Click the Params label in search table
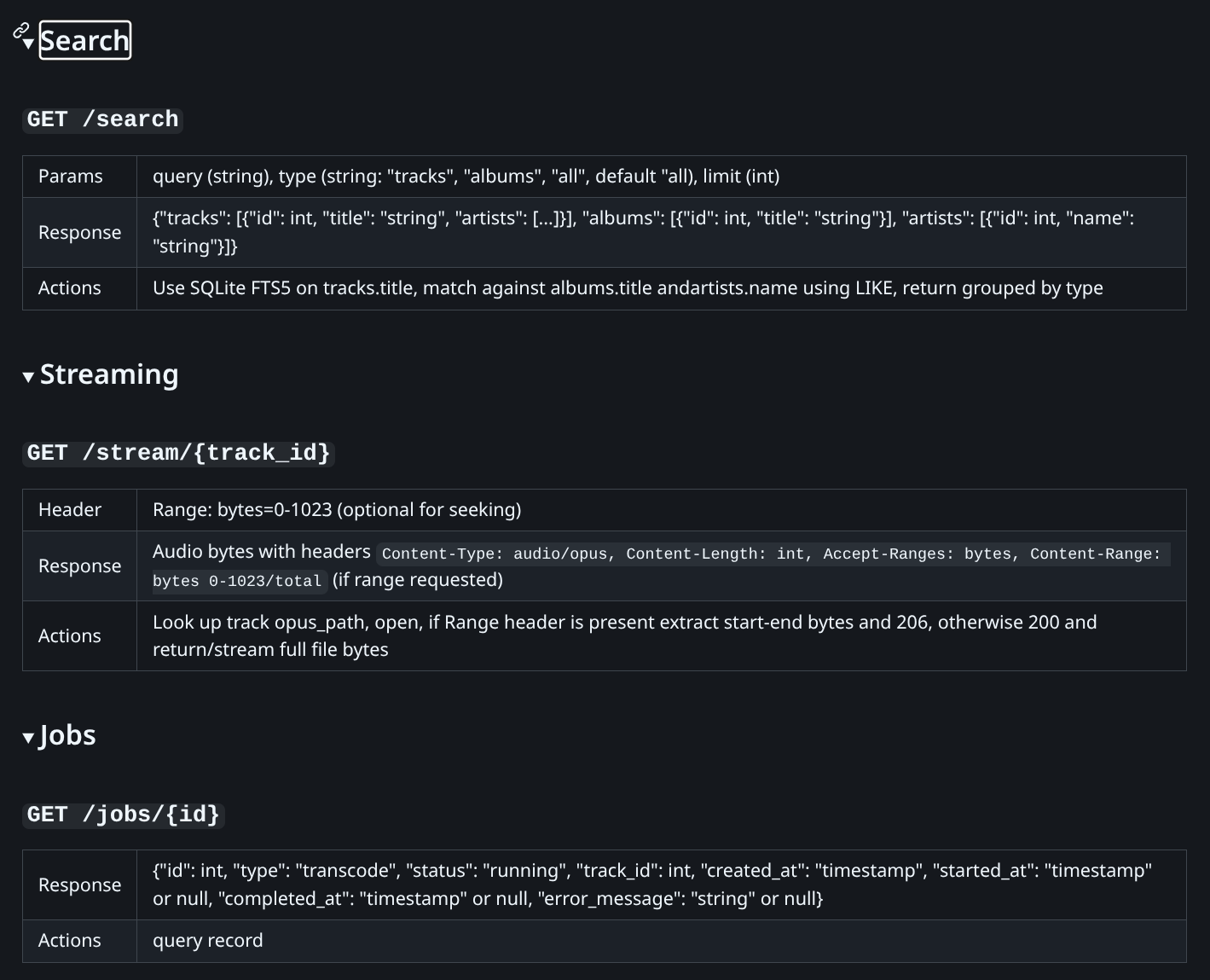Screen dimensions: 1210x980 (x=71, y=177)
